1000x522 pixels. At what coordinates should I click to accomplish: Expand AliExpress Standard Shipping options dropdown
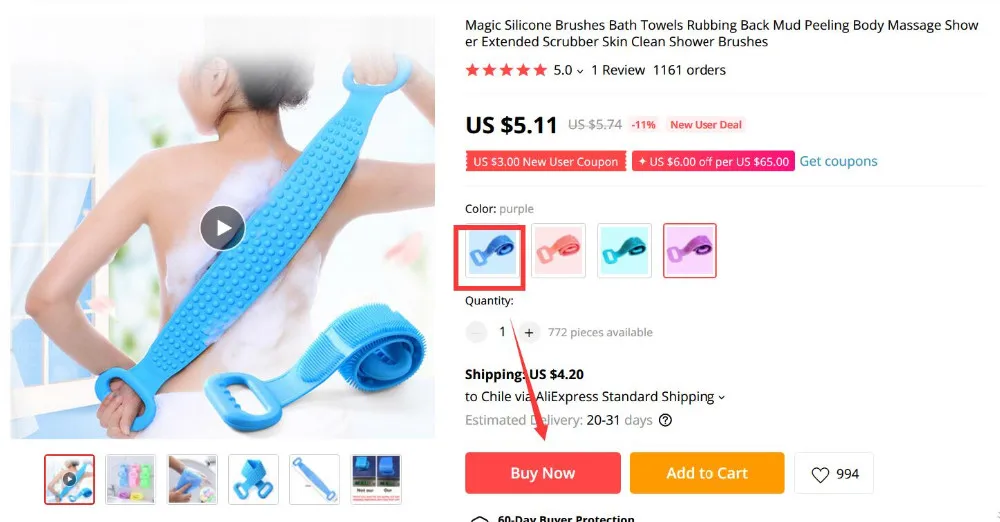pos(721,398)
